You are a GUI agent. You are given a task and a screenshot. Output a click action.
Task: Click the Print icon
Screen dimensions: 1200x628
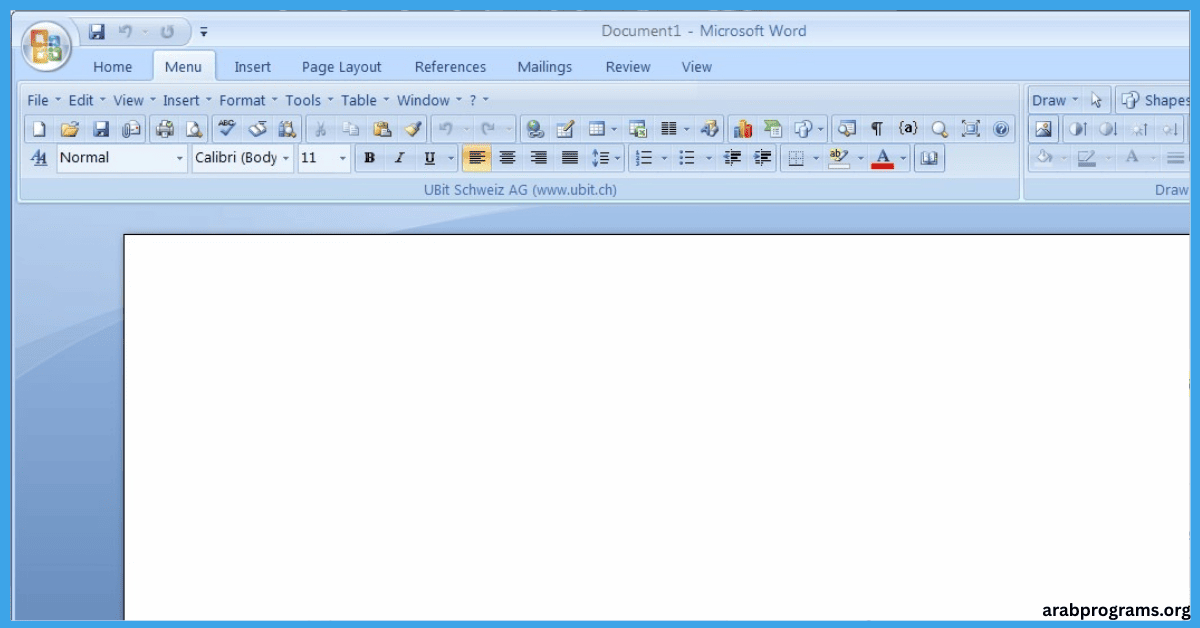(165, 129)
